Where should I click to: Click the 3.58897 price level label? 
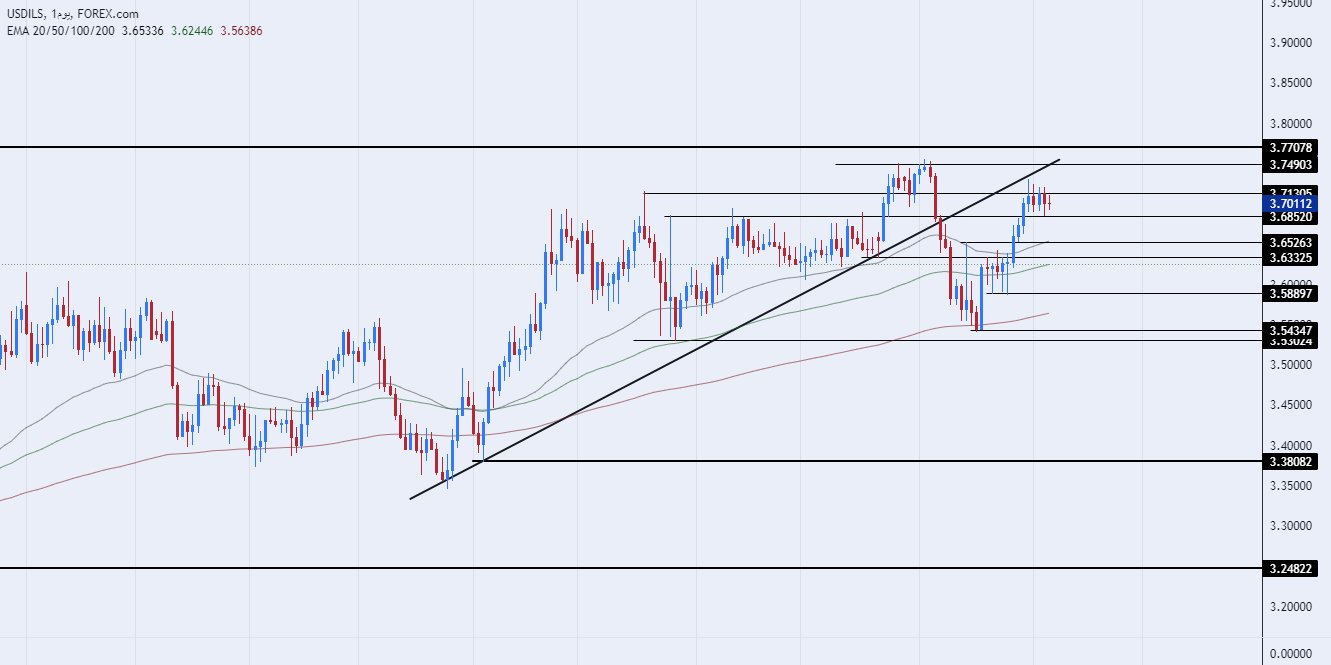(x=1292, y=293)
